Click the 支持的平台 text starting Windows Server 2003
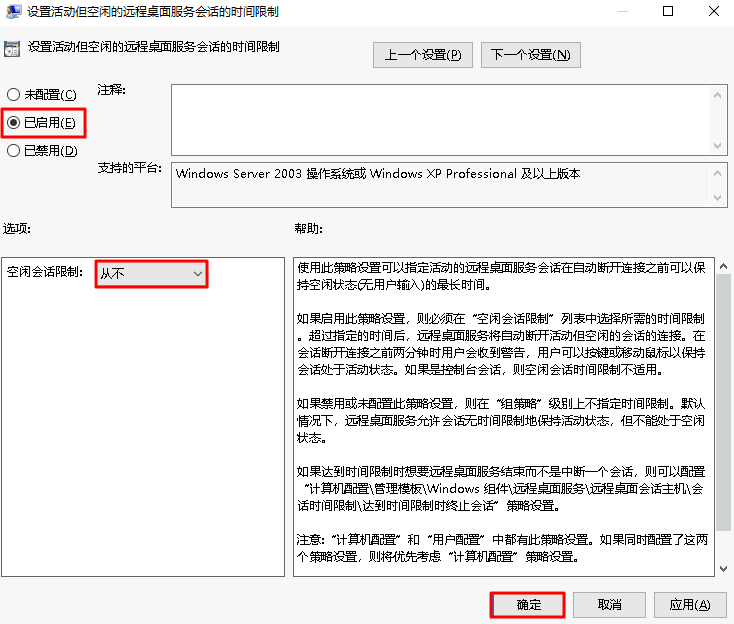734x624 pixels. (378, 174)
